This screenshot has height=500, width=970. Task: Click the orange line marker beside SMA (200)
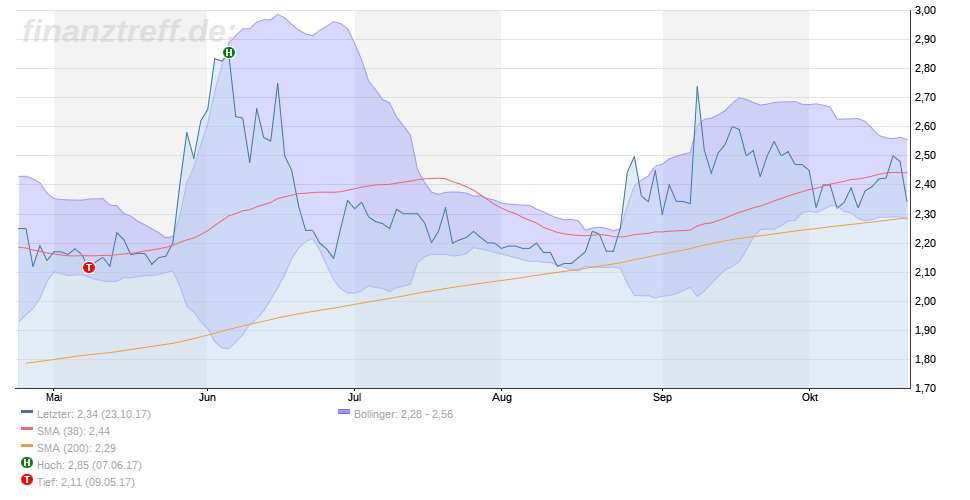pos(27,447)
